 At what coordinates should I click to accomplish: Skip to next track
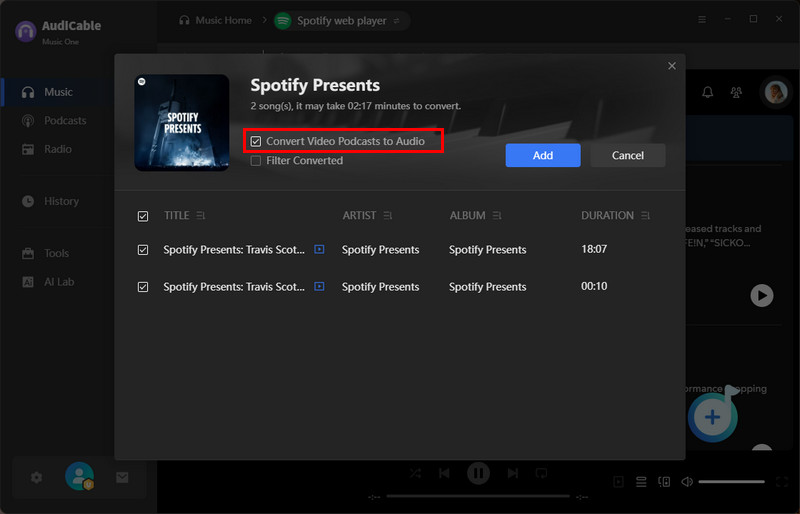click(513, 473)
